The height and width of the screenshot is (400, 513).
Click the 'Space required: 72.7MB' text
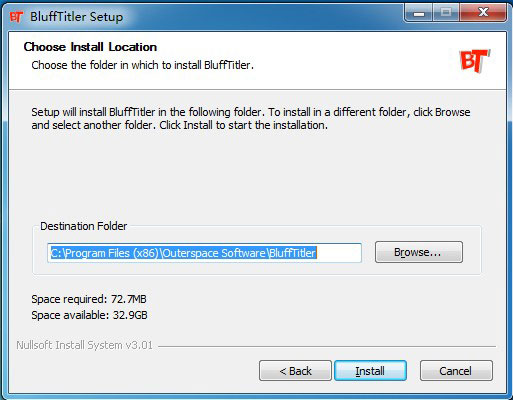point(89,299)
